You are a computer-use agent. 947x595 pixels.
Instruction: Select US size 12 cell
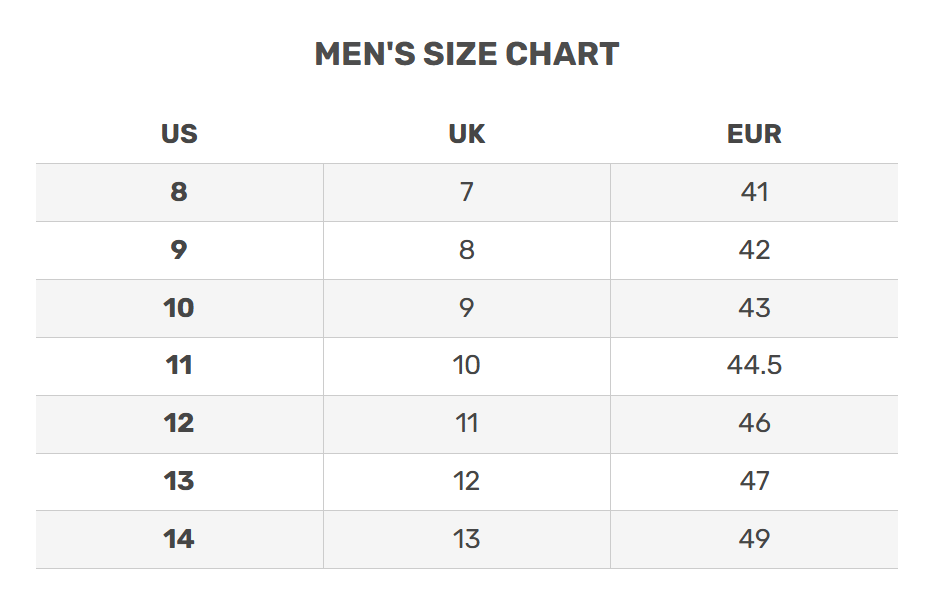tap(179, 424)
